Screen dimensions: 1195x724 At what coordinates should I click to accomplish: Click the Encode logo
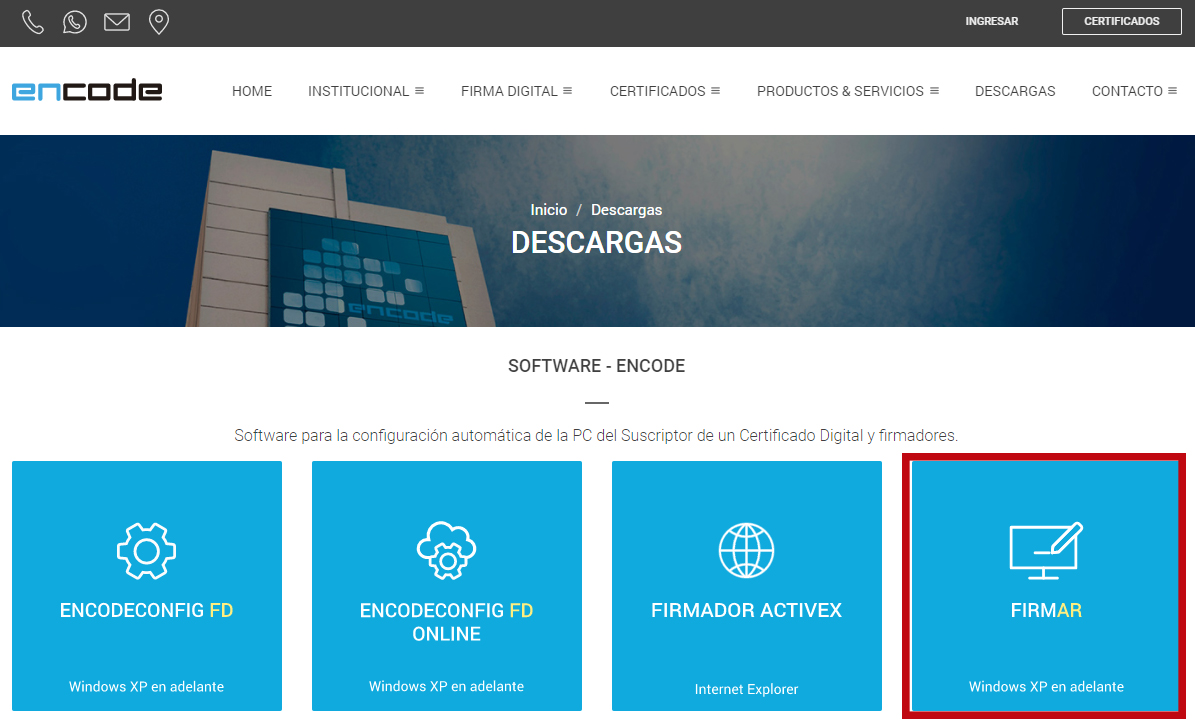coord(87,91)
